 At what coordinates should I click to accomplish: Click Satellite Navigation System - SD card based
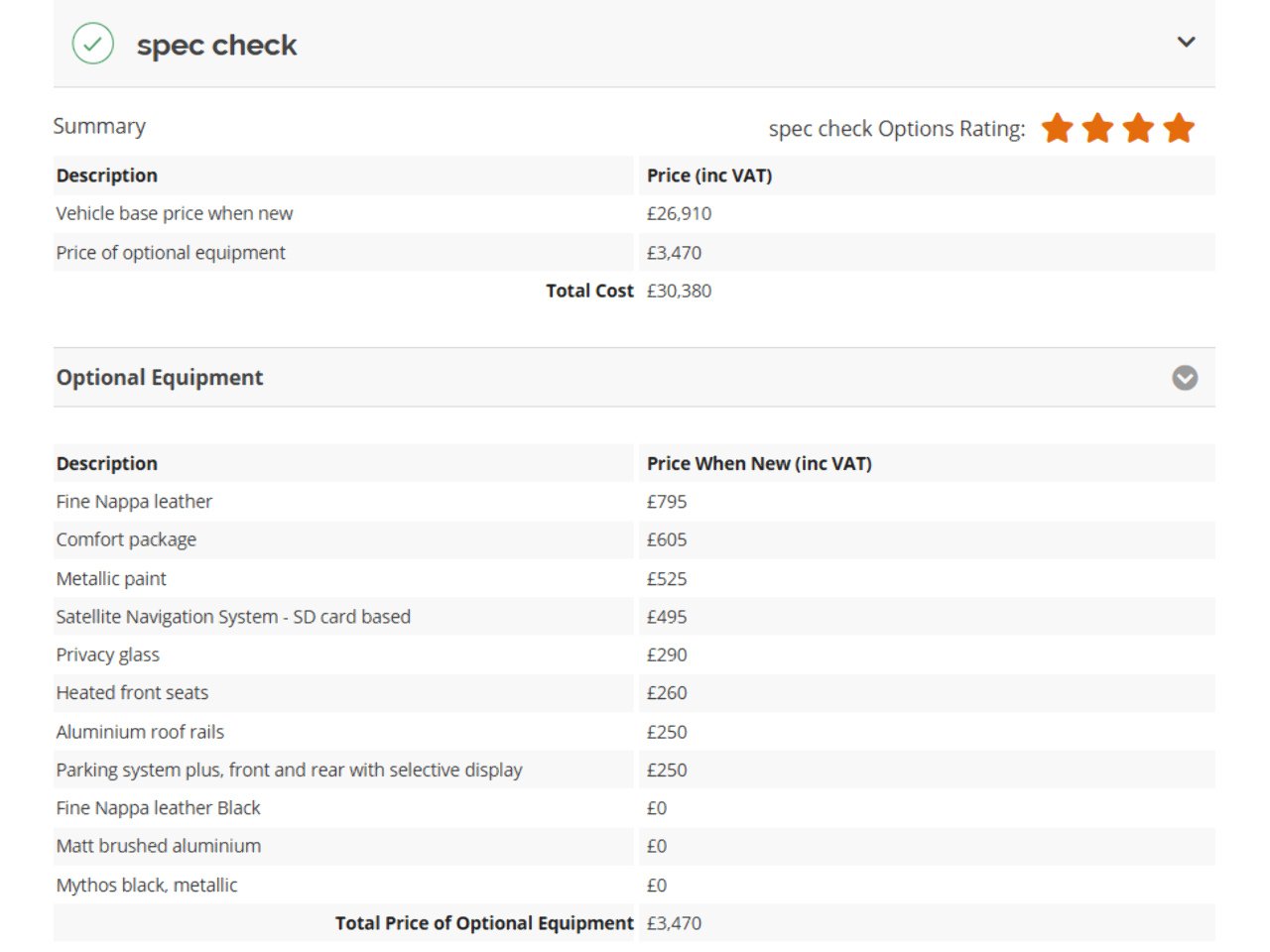point(233,617)
